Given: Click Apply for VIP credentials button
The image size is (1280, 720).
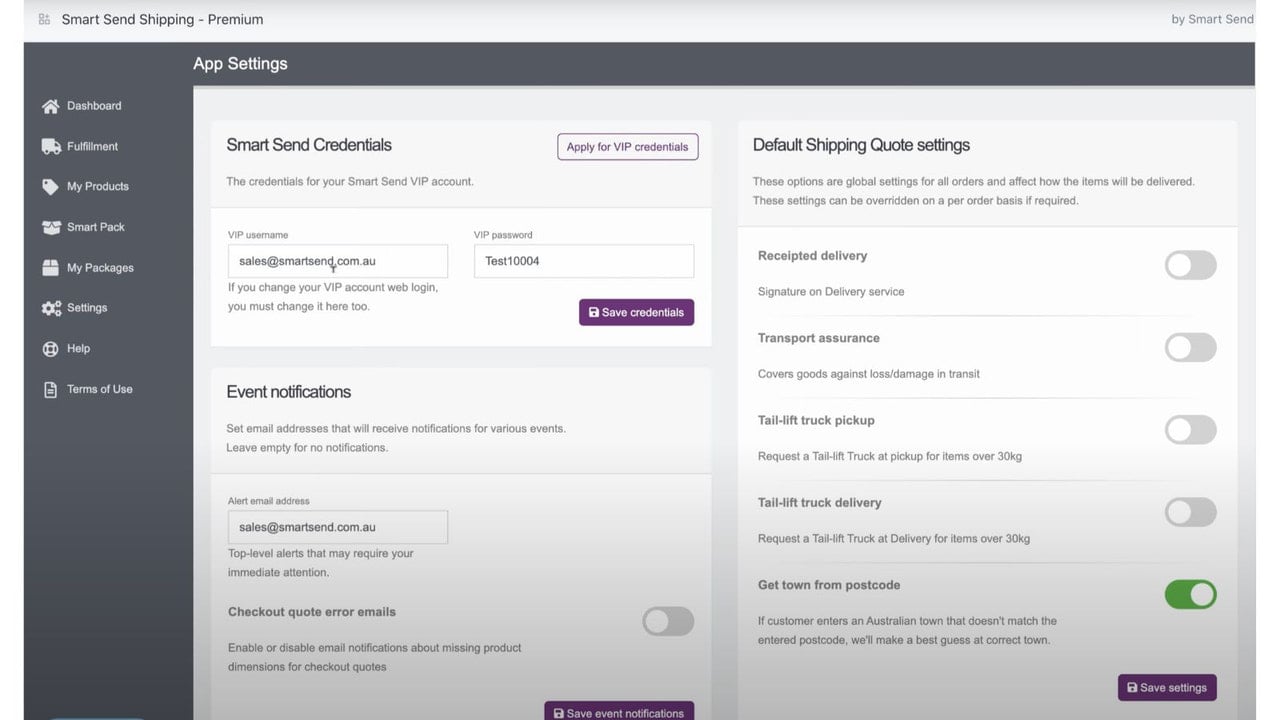Looking at the screenshot, I should 628,147.
